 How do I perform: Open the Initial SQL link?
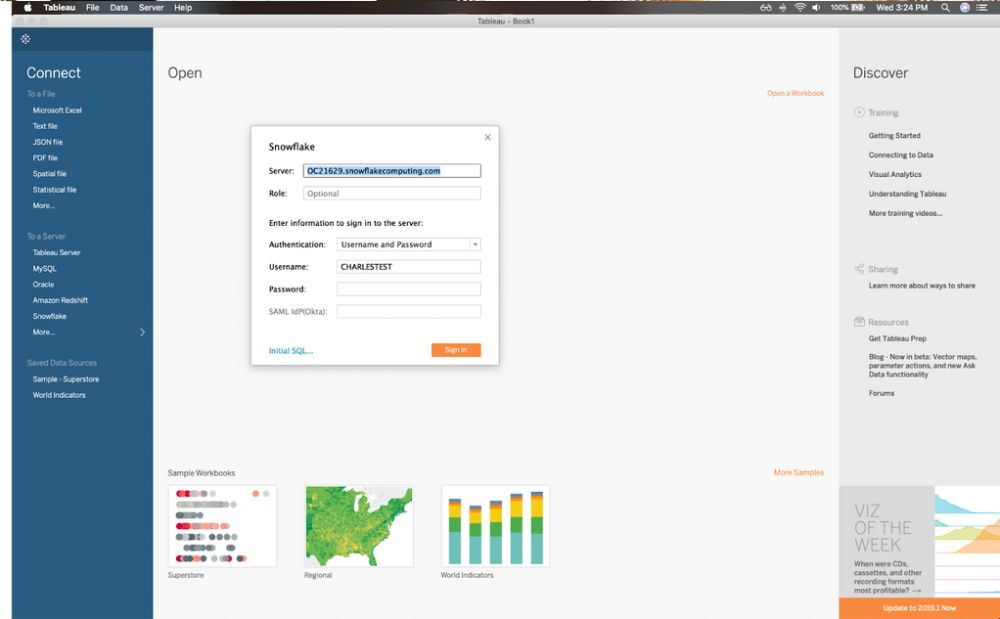291,351
